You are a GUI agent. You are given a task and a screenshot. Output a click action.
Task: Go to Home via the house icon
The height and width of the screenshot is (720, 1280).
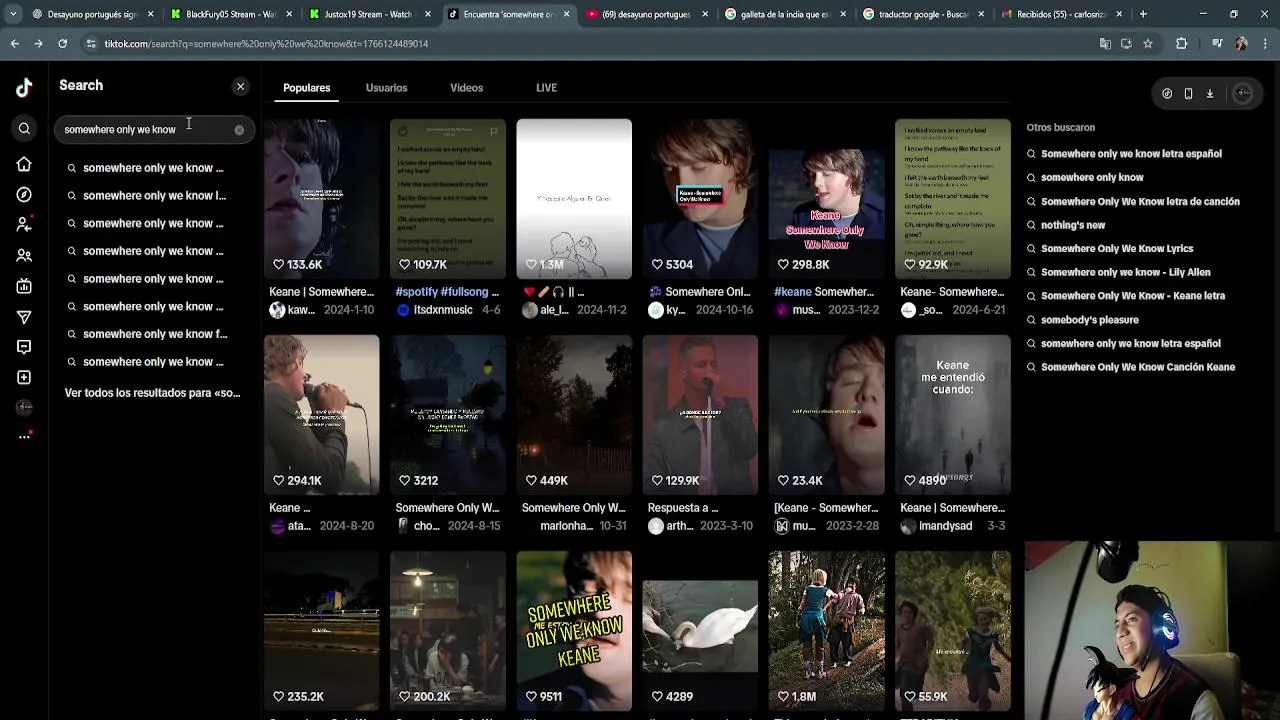point(24,164)
